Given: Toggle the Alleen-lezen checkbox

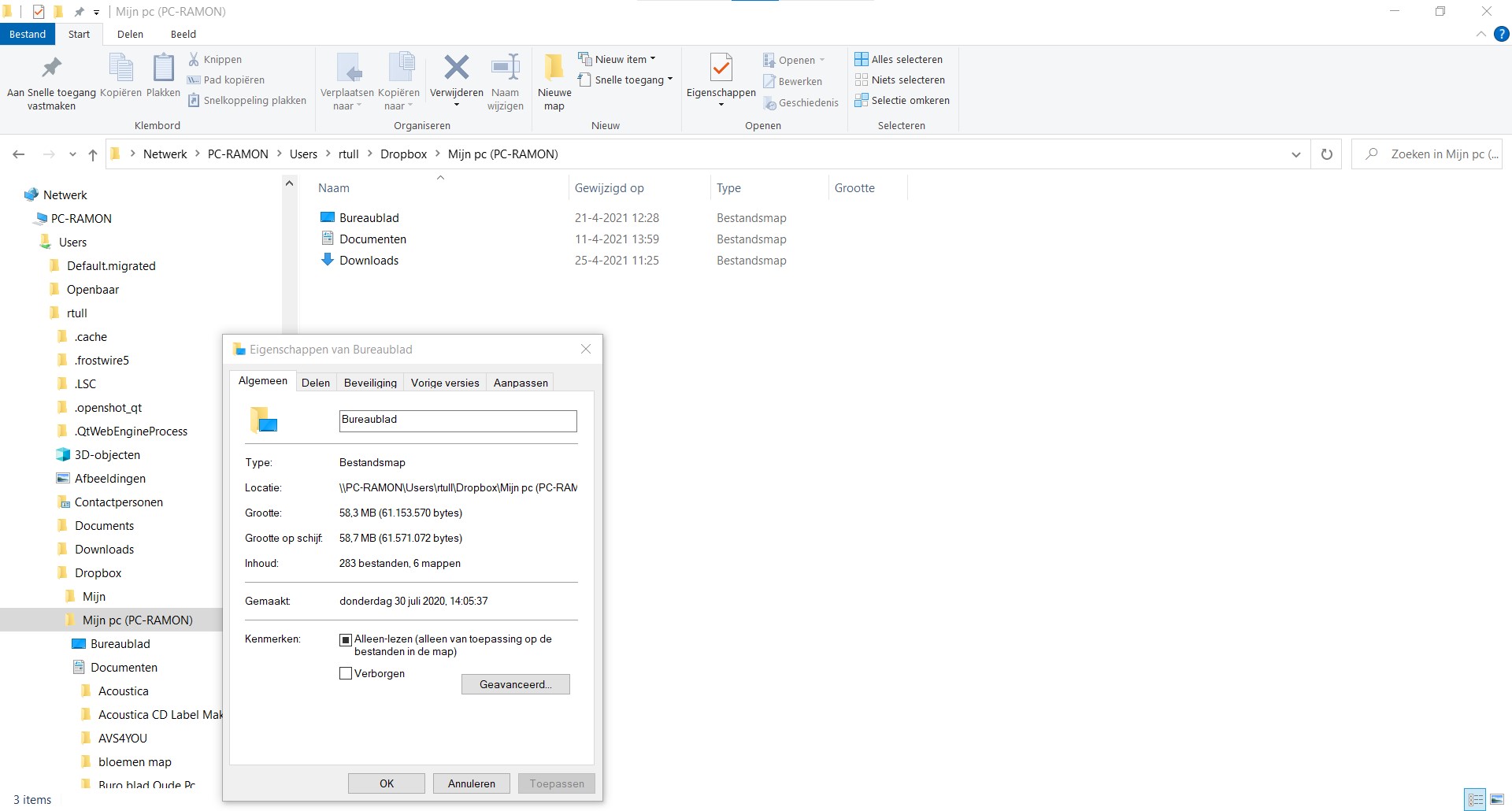Looking at the screenshot, I should [x=346, y=640].
